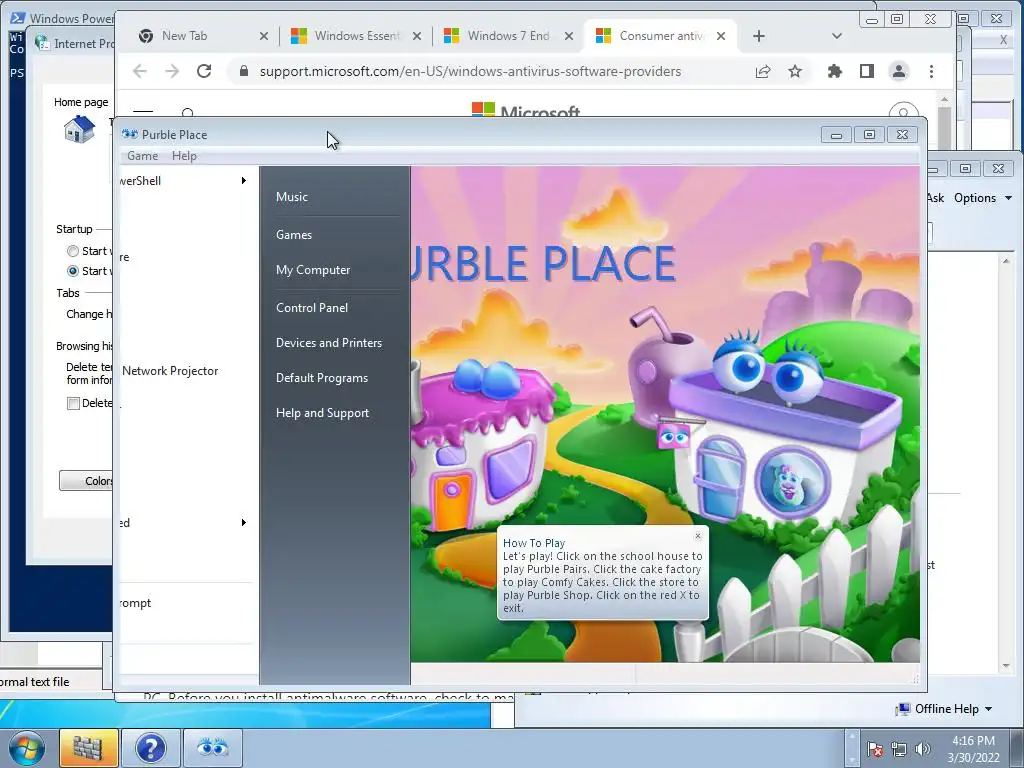
Task: Open the Offline Help dropdown
Action: click(946, 709)
